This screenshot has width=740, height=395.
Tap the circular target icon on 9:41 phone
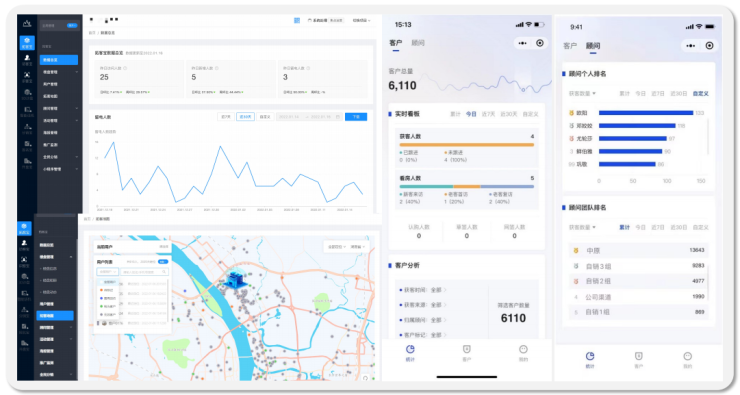click(x=709, y=46)
